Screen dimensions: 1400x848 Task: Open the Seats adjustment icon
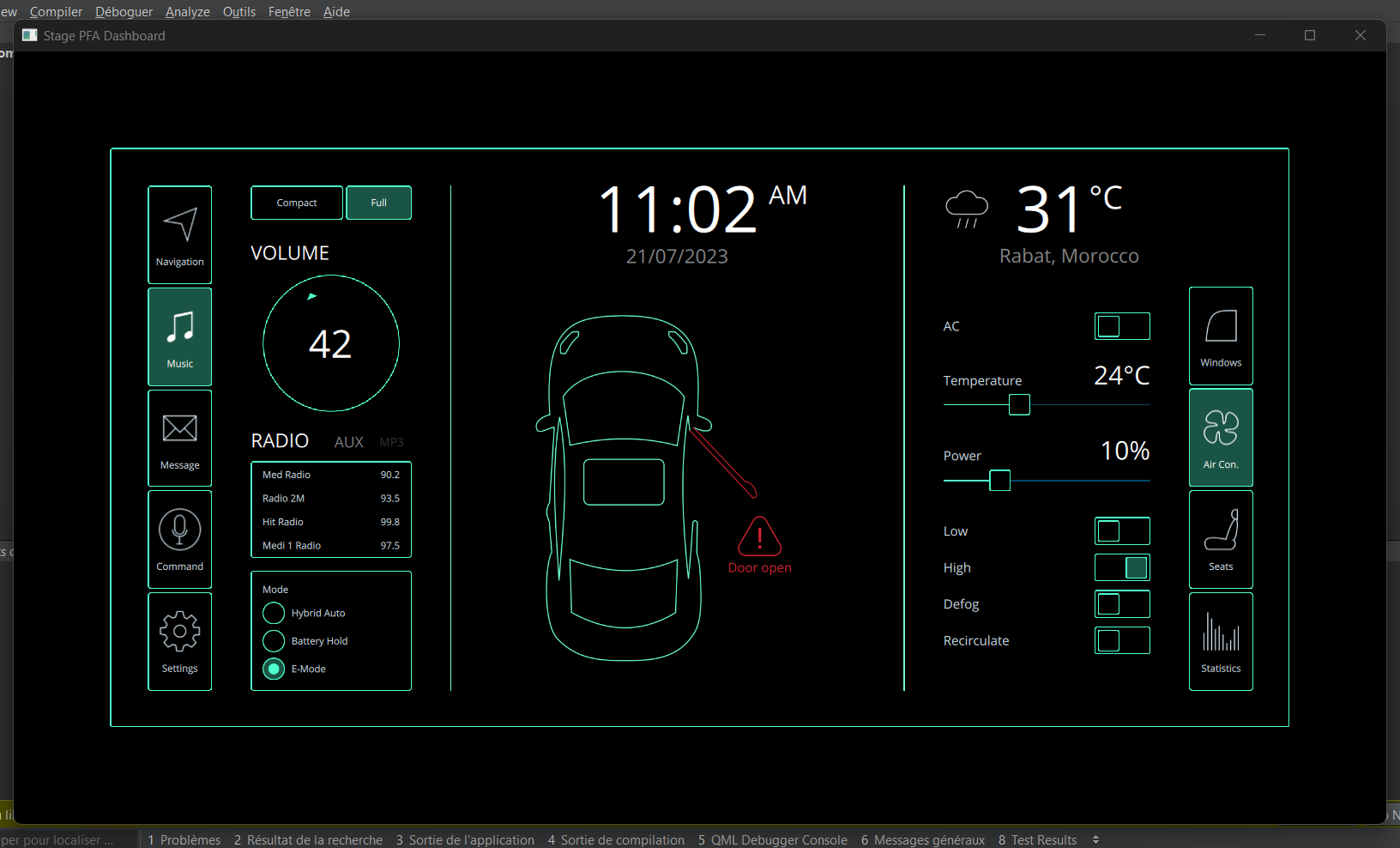(1221, 538)
